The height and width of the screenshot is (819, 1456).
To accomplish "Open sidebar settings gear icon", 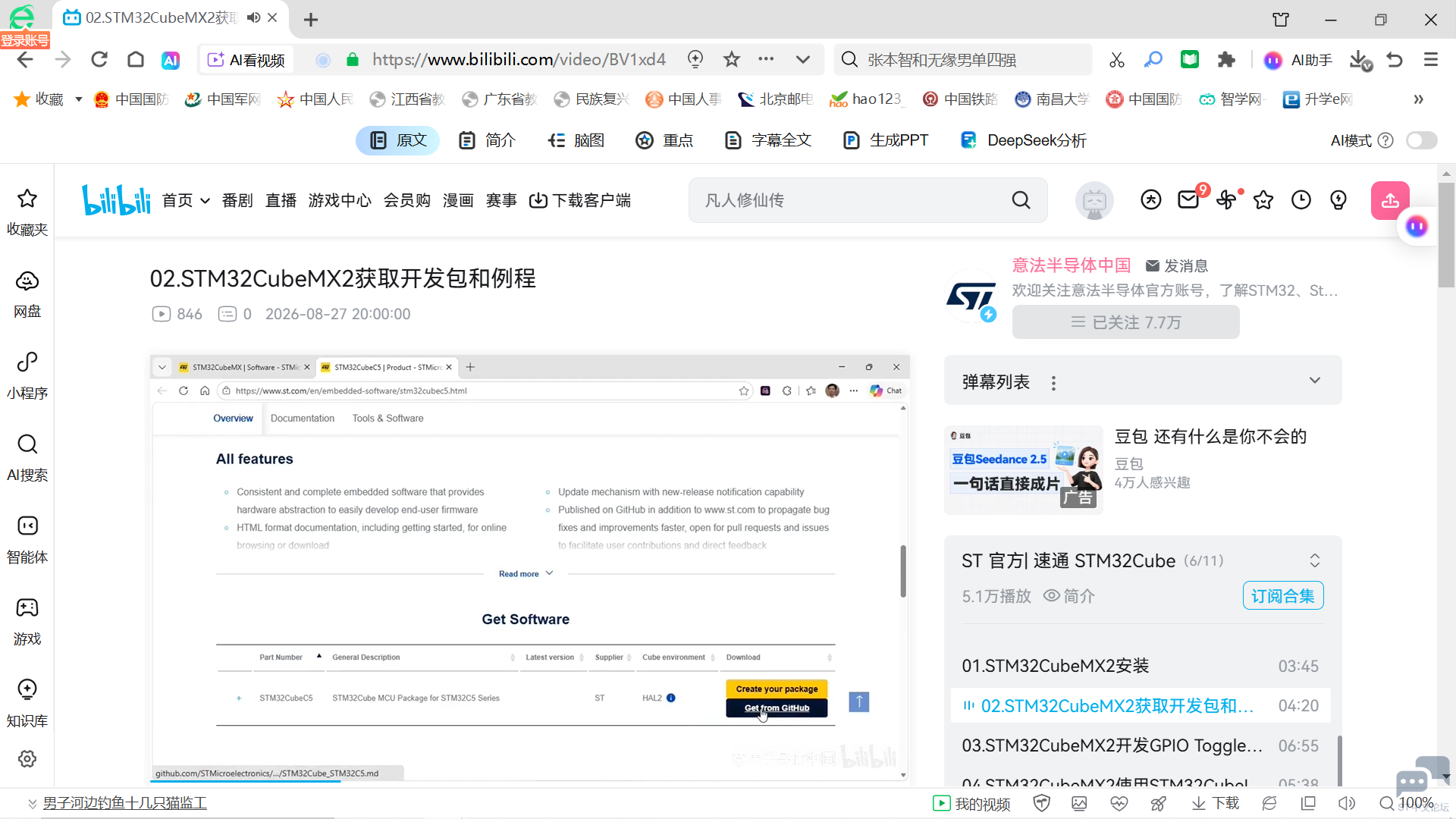I will point(27,759).
